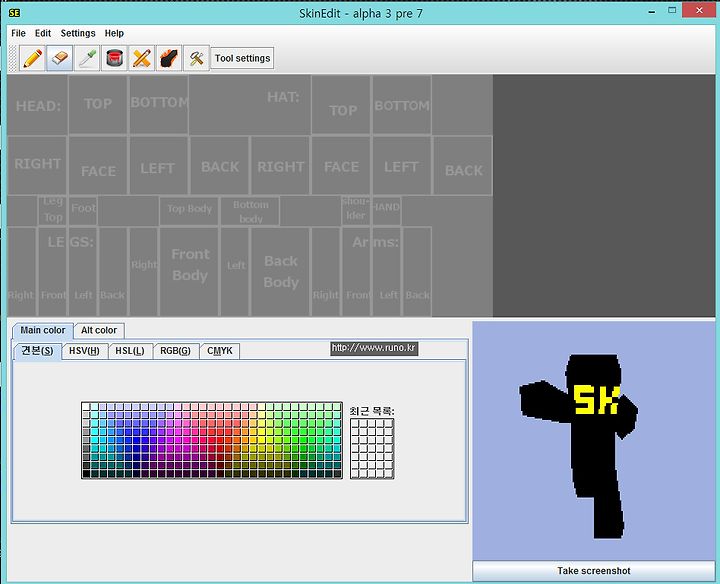The height and width of the screenshot is (584, 720).
Task: Activate the red Paint Bucket fill tool
Action: coord(114,58)
